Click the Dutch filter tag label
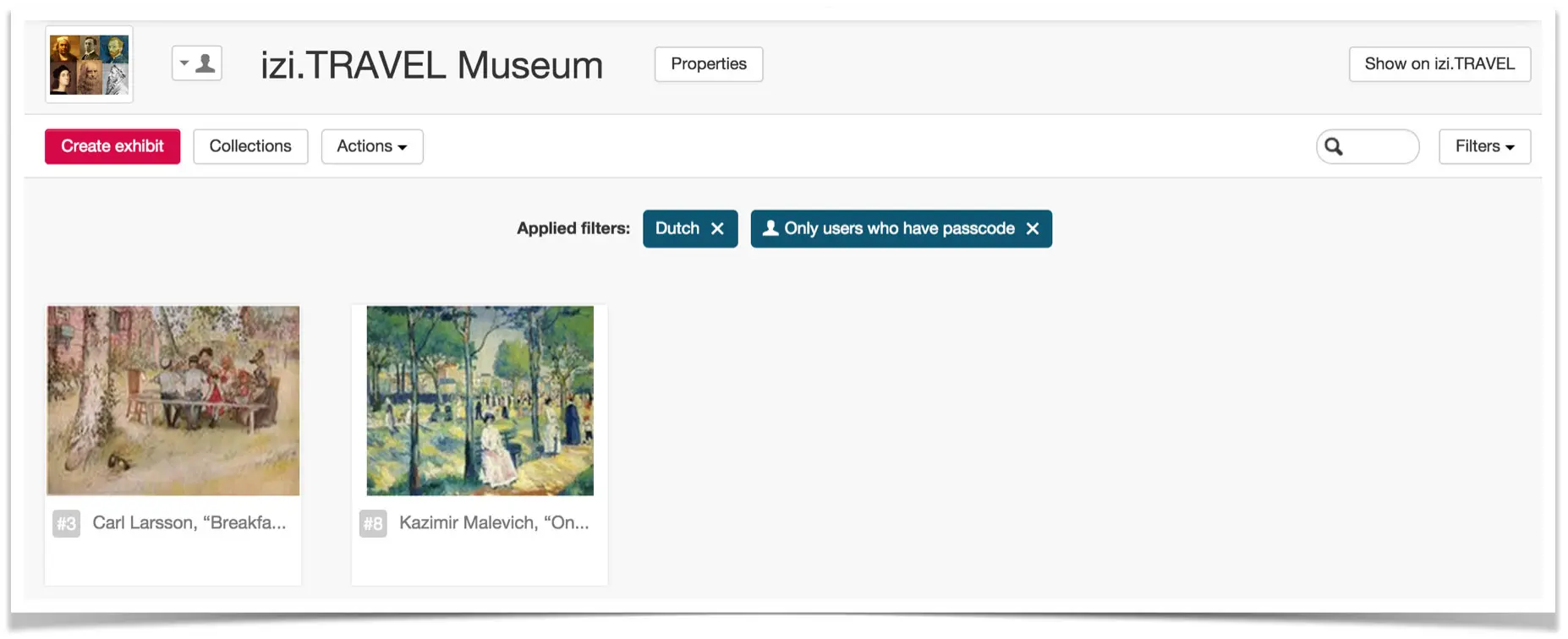This screenshot has height=639, width=1568. [677, 228]
